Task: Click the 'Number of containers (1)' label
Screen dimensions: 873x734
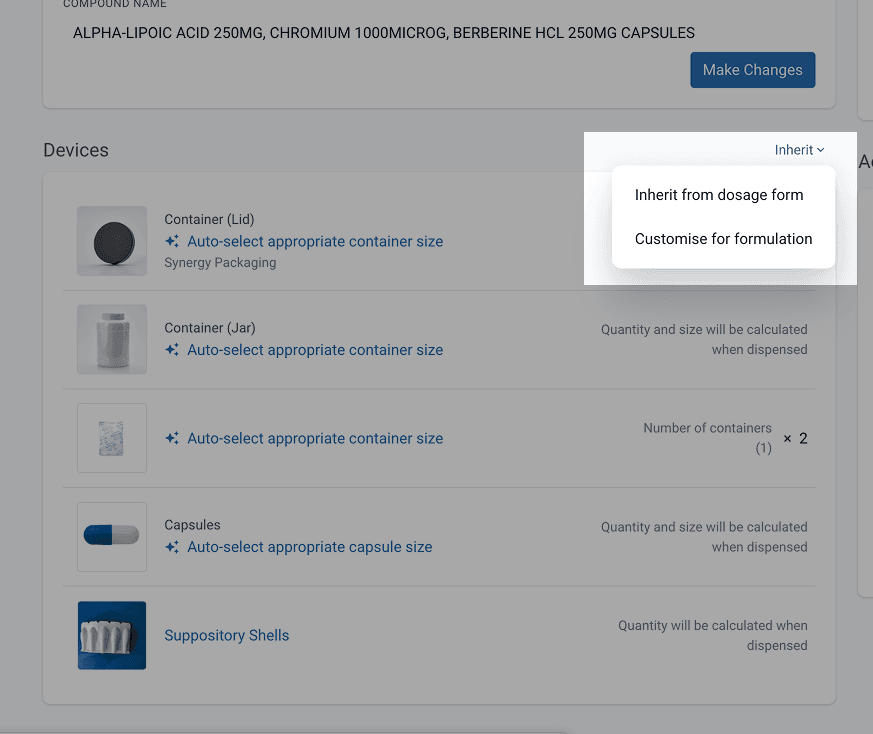Action: point(708,438)
